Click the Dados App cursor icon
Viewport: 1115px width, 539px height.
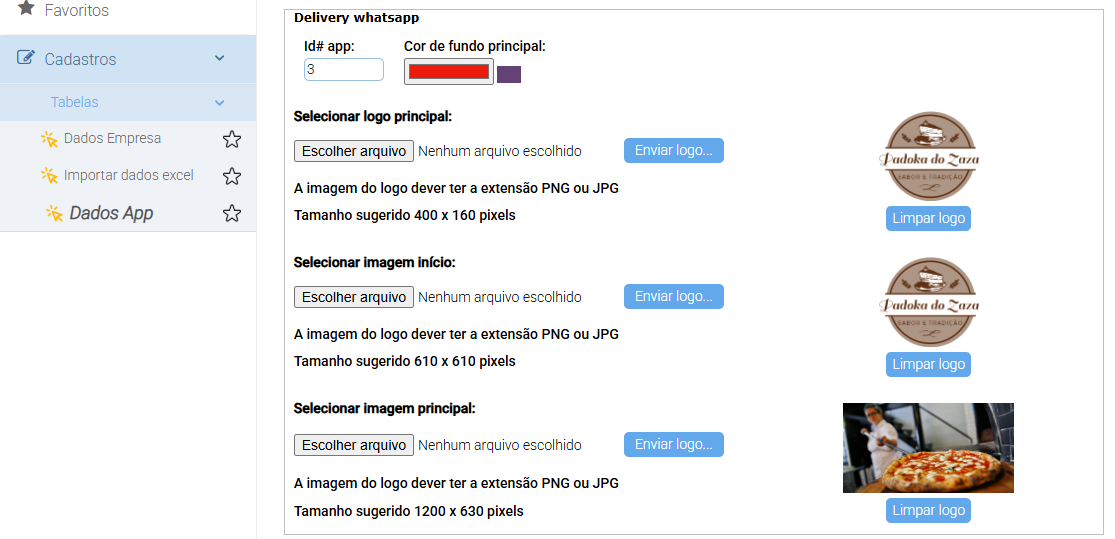pyautogui.click(x=54, y=213)
